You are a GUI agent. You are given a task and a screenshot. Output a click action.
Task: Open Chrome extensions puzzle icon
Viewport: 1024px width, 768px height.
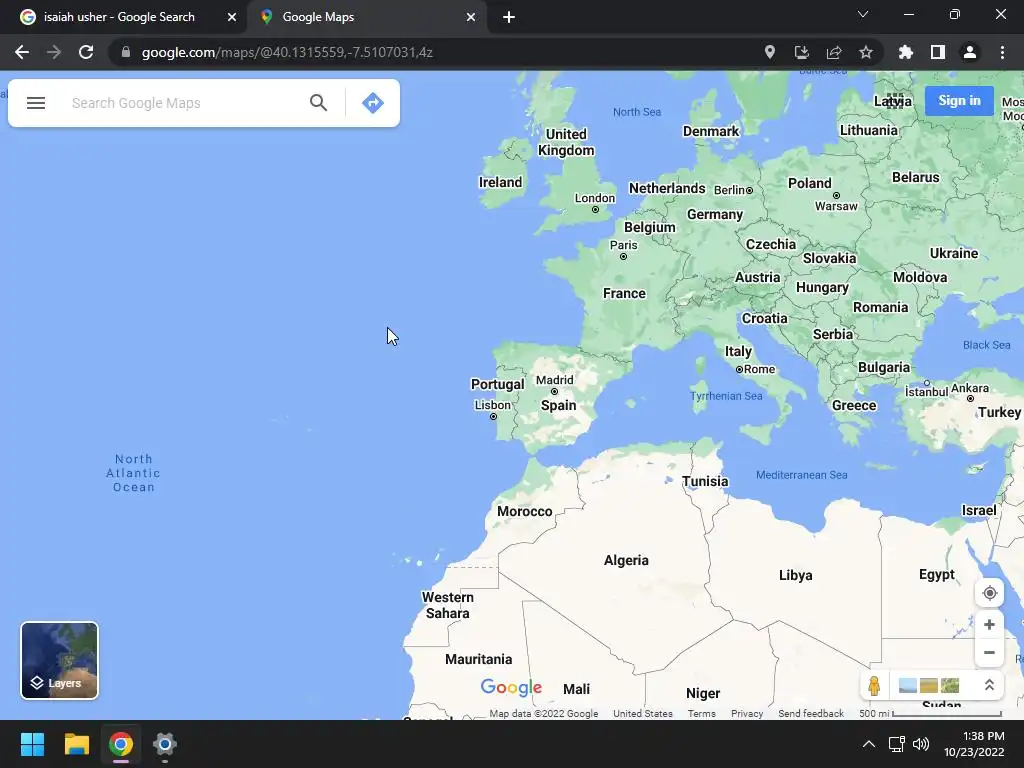[x=906, y=52]
